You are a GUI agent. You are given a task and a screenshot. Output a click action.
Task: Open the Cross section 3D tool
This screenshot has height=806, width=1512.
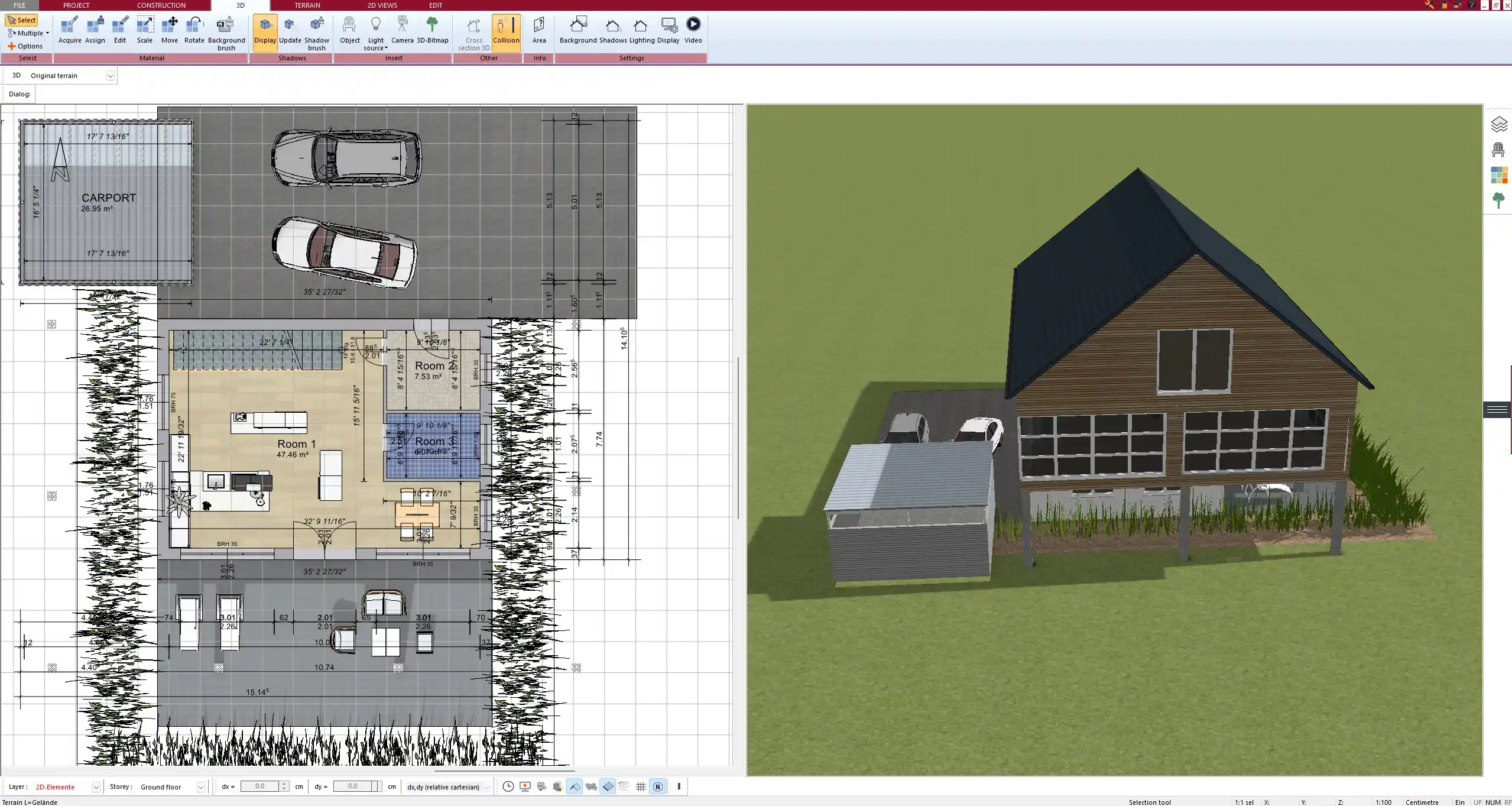tap(473, 34)
